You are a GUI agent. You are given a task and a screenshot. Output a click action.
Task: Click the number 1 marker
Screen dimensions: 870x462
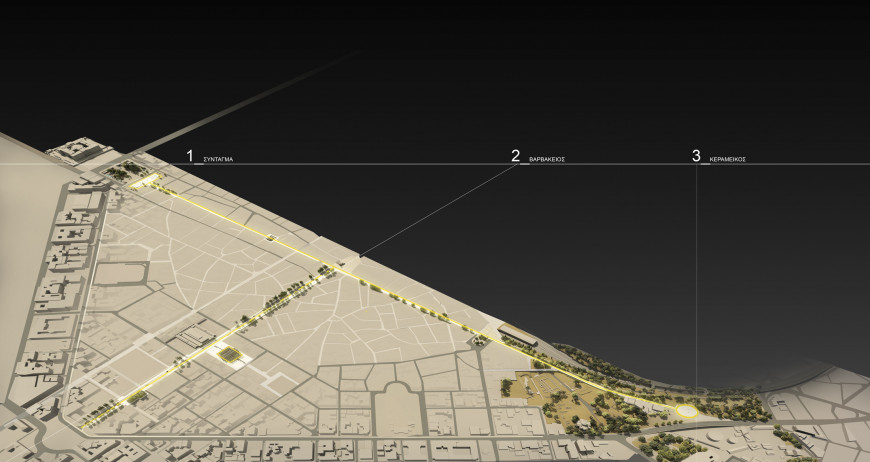pos(190,156)
